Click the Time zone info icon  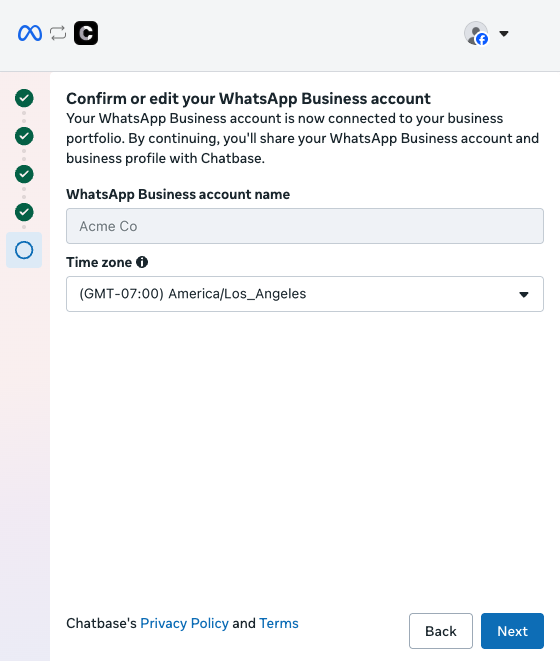point(142,262)
